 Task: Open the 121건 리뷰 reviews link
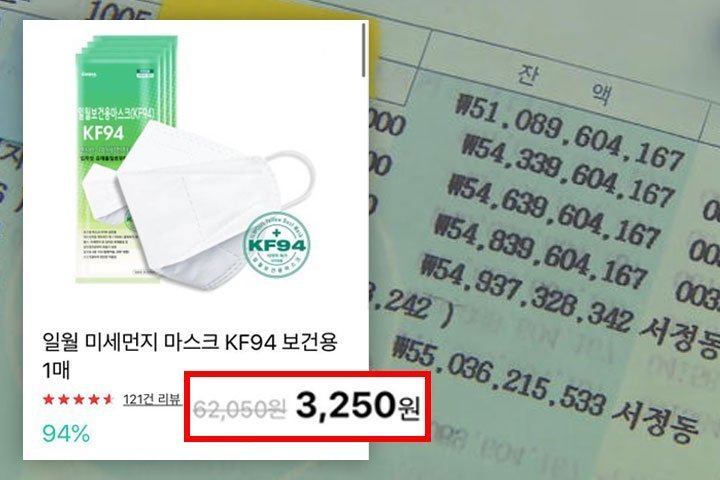[152, 400]
